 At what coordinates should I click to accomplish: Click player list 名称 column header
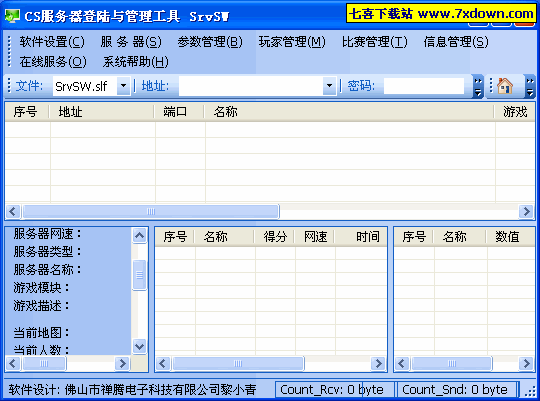point(225,237)
